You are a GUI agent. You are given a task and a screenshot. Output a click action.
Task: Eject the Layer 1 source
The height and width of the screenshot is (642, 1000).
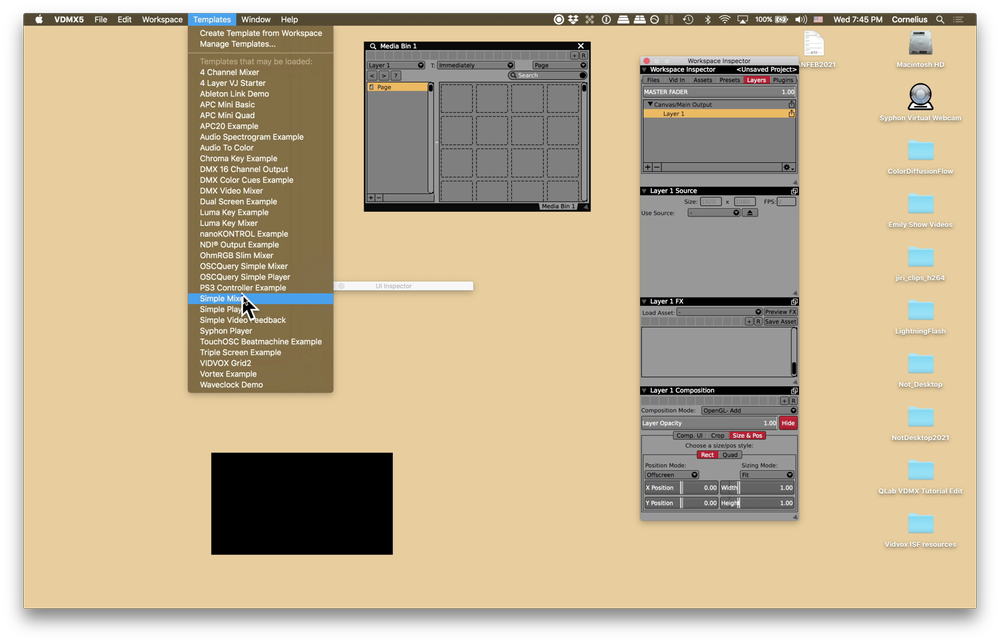[x=750, y=212]
